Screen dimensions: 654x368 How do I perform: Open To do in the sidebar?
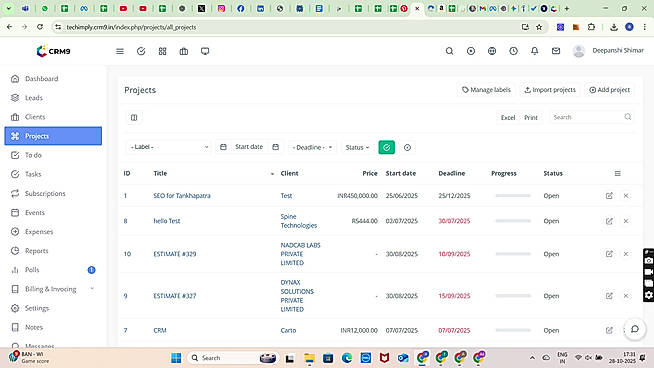[53, 155]
